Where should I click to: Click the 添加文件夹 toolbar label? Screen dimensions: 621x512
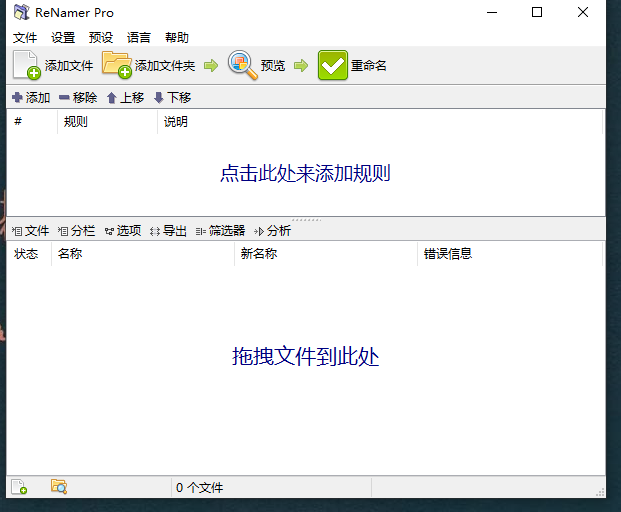pos(165,65)
